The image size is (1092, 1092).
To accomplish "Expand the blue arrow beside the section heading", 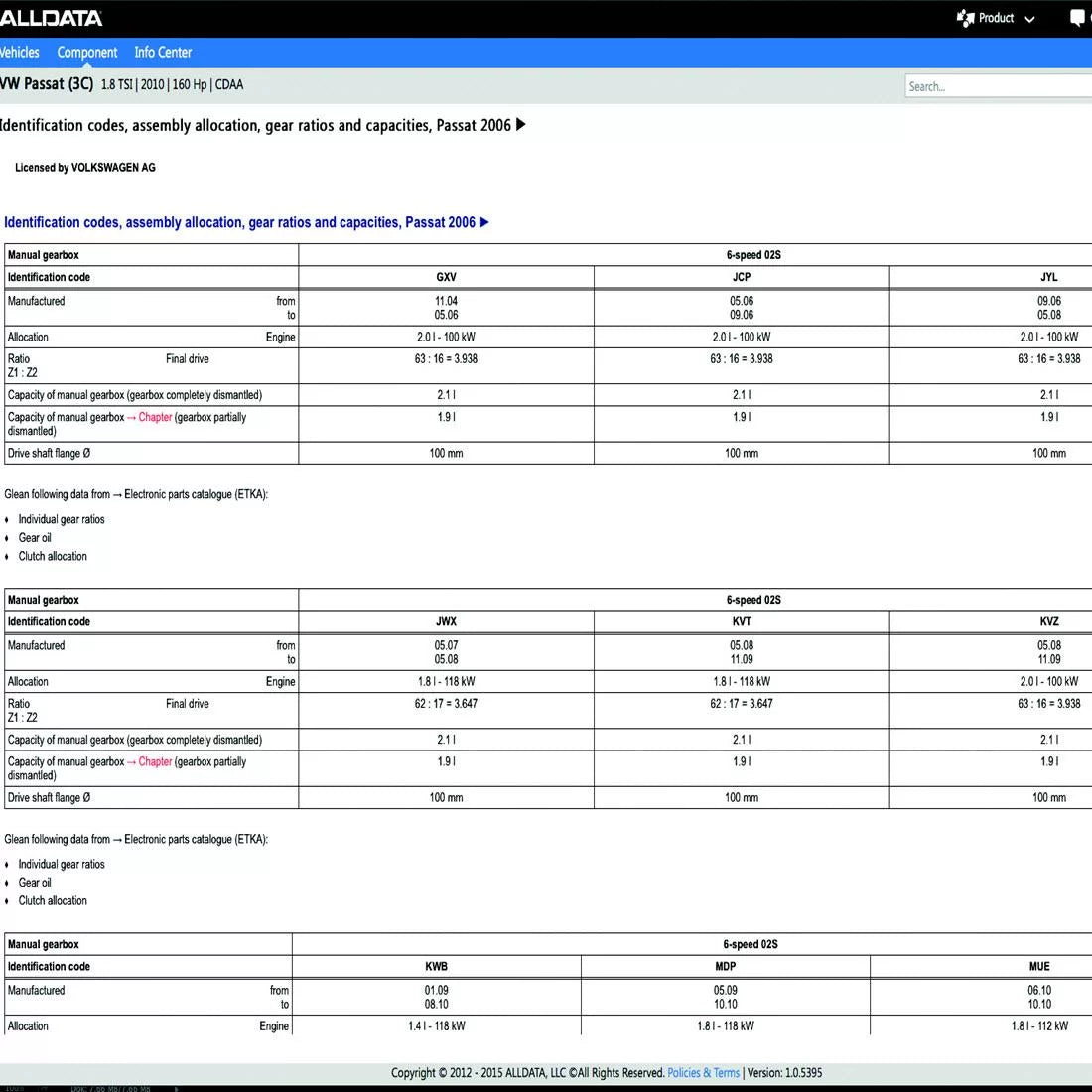I will pyautogui.click(x=484, y=222).
